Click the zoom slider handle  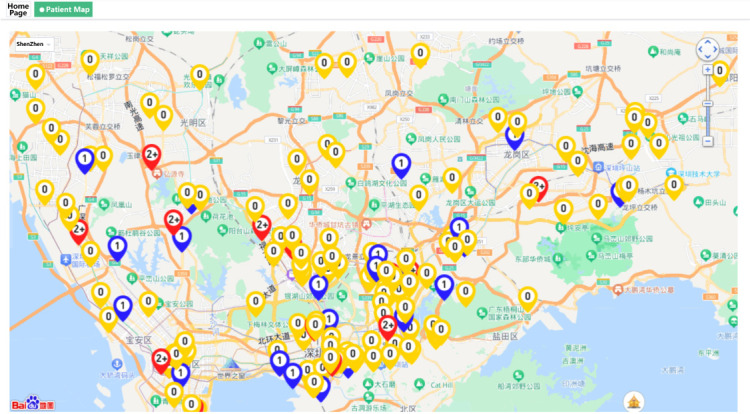pyautogui.click(x=708, y=104)
